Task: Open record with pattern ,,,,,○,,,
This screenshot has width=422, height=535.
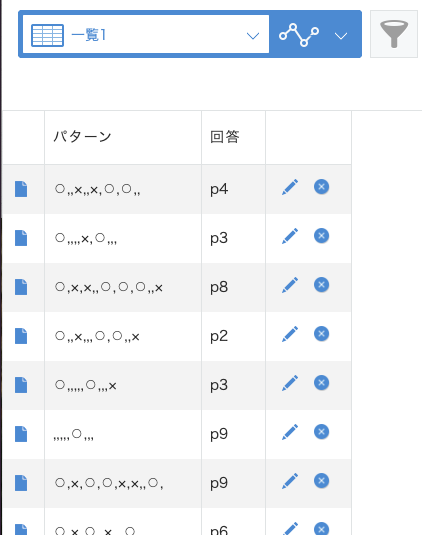Action: point(21,434)
